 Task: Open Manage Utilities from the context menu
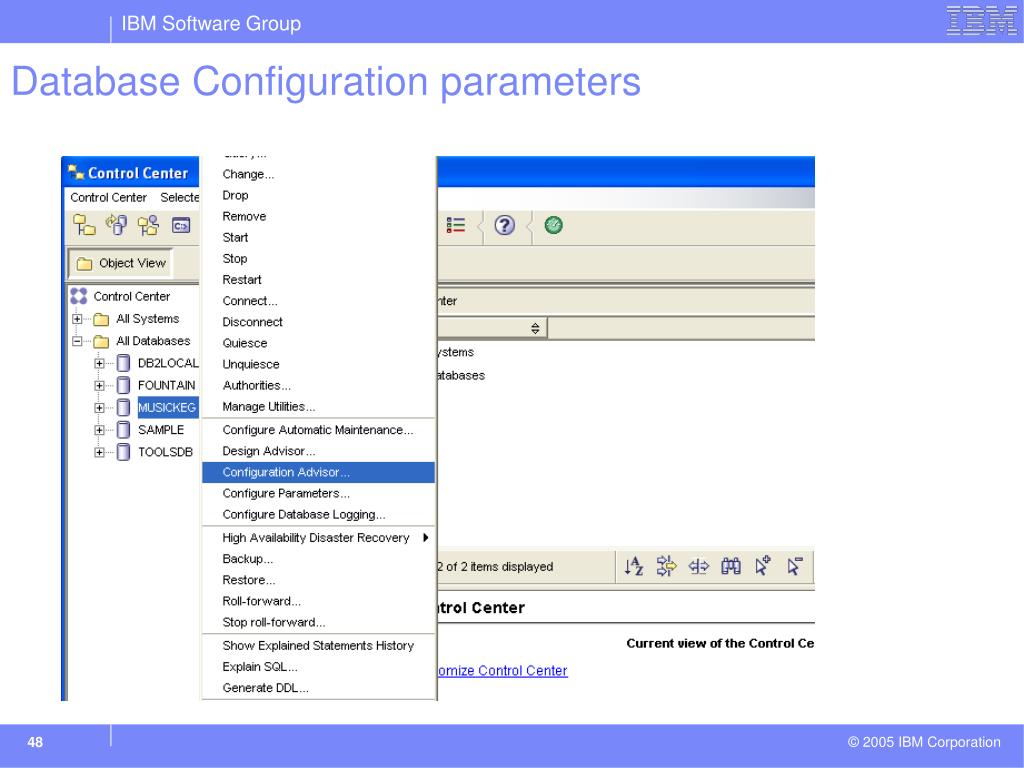coord(319,406)
